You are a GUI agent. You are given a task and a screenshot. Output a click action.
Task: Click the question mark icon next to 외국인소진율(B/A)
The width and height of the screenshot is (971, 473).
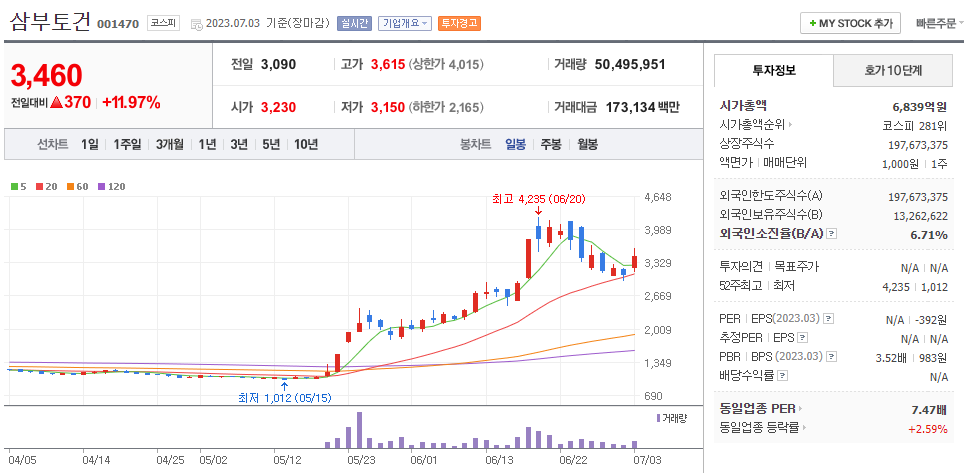point(832,234)
